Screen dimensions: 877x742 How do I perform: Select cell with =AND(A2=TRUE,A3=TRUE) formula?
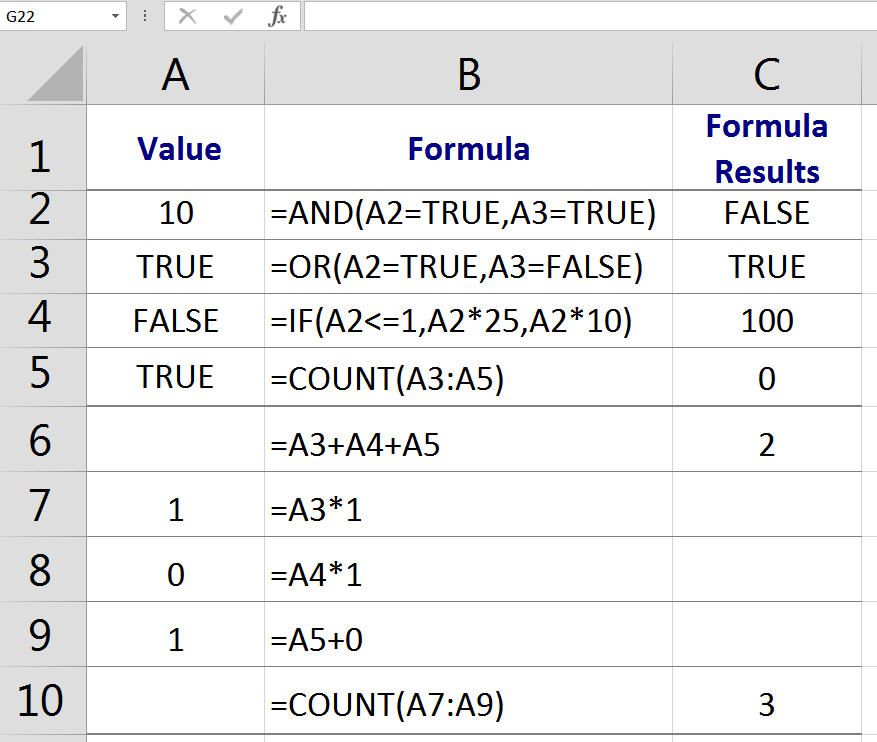(x=468, y=214)
